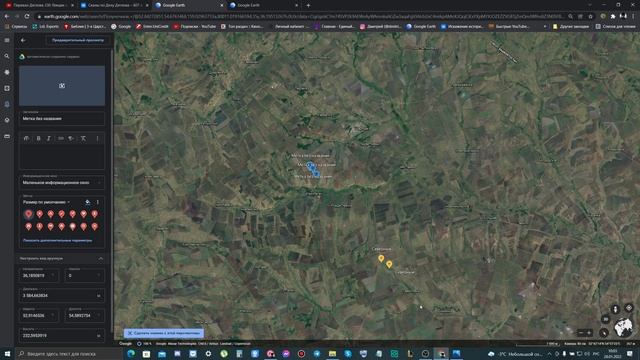Screen dimensions: 640x360
Task: Click capture this view button on map
Action: pyautogui.click(x=164, y=333)
